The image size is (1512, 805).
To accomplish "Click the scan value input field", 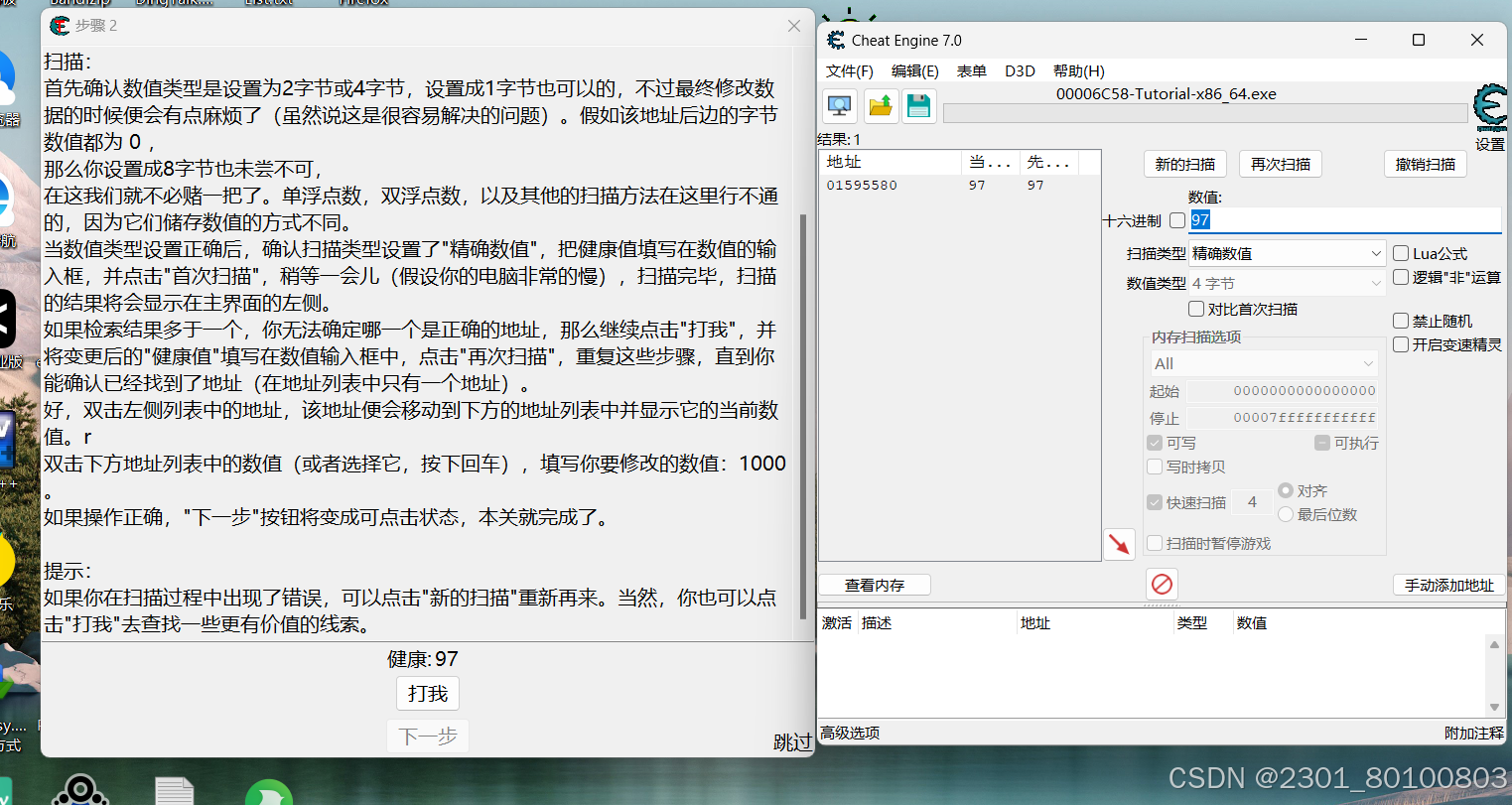I will [x=1345, y=220].
